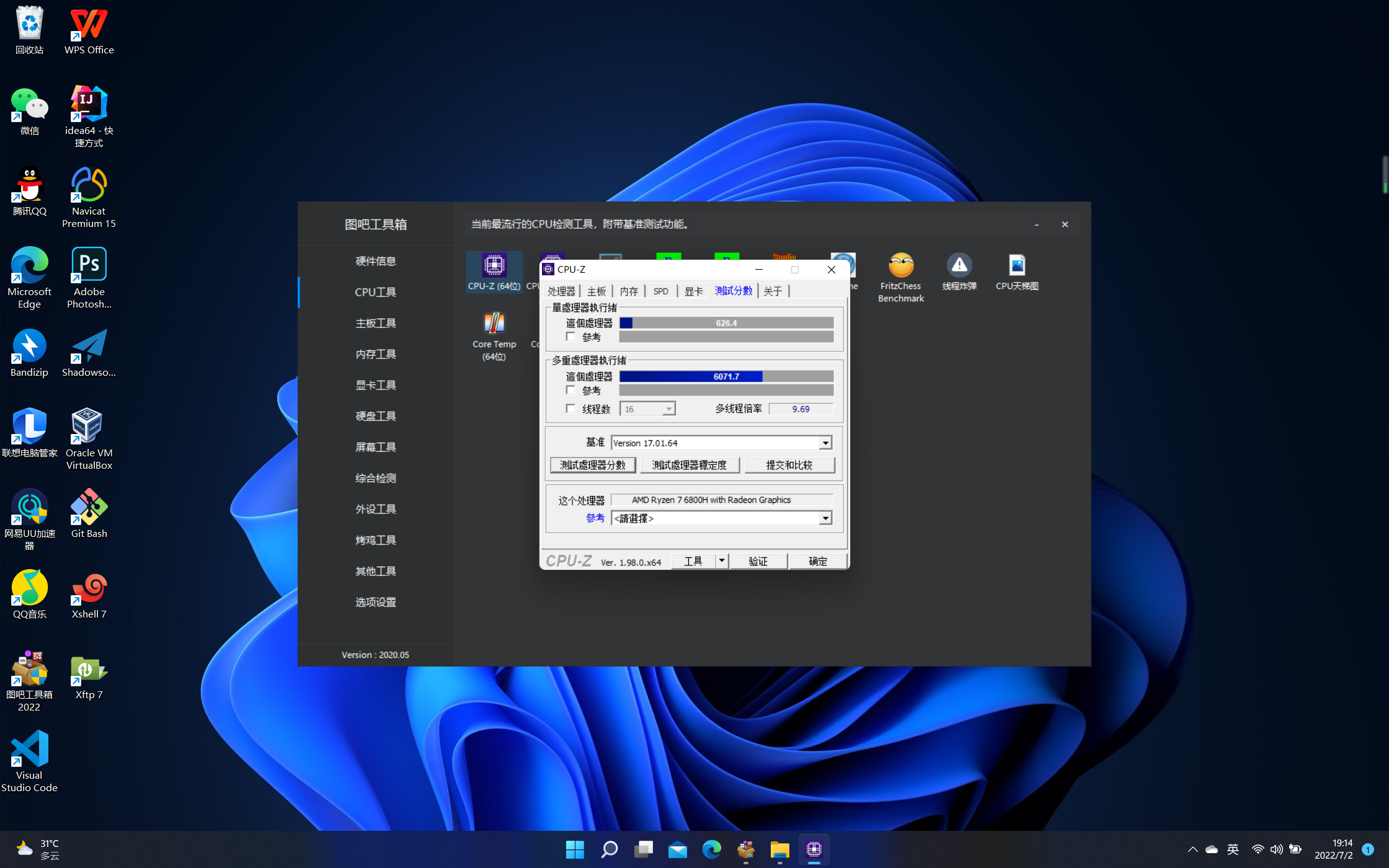The width and height of the screenshot is (1389, 868).
Task: Click Windows Start button on taskbar
Action: pos(575,849)
